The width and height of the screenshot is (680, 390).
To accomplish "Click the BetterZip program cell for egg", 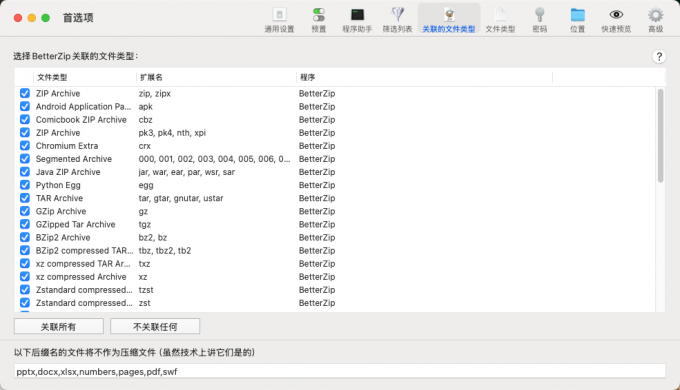I will point(317,185).
